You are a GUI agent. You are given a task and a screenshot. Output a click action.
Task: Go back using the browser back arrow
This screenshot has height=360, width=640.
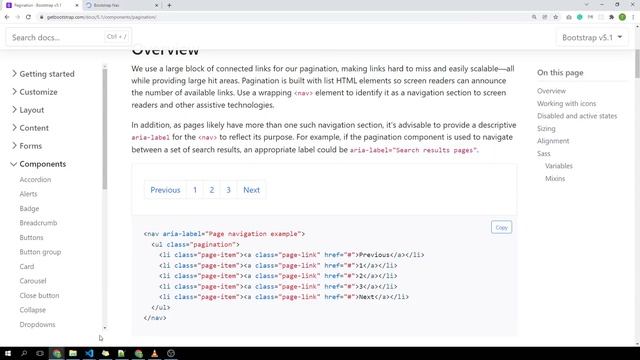coord(7,17)
